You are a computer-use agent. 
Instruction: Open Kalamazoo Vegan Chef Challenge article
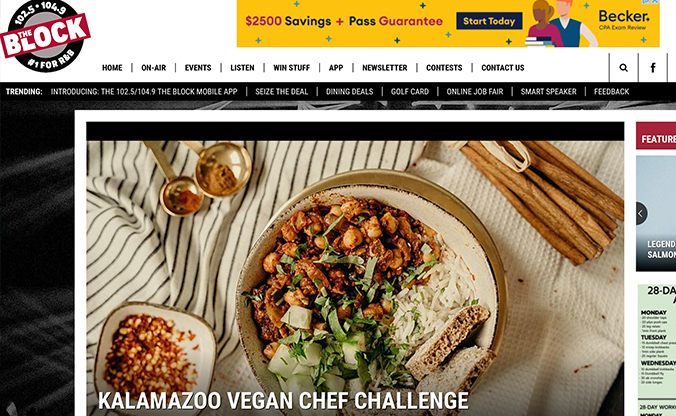(283, 400)
